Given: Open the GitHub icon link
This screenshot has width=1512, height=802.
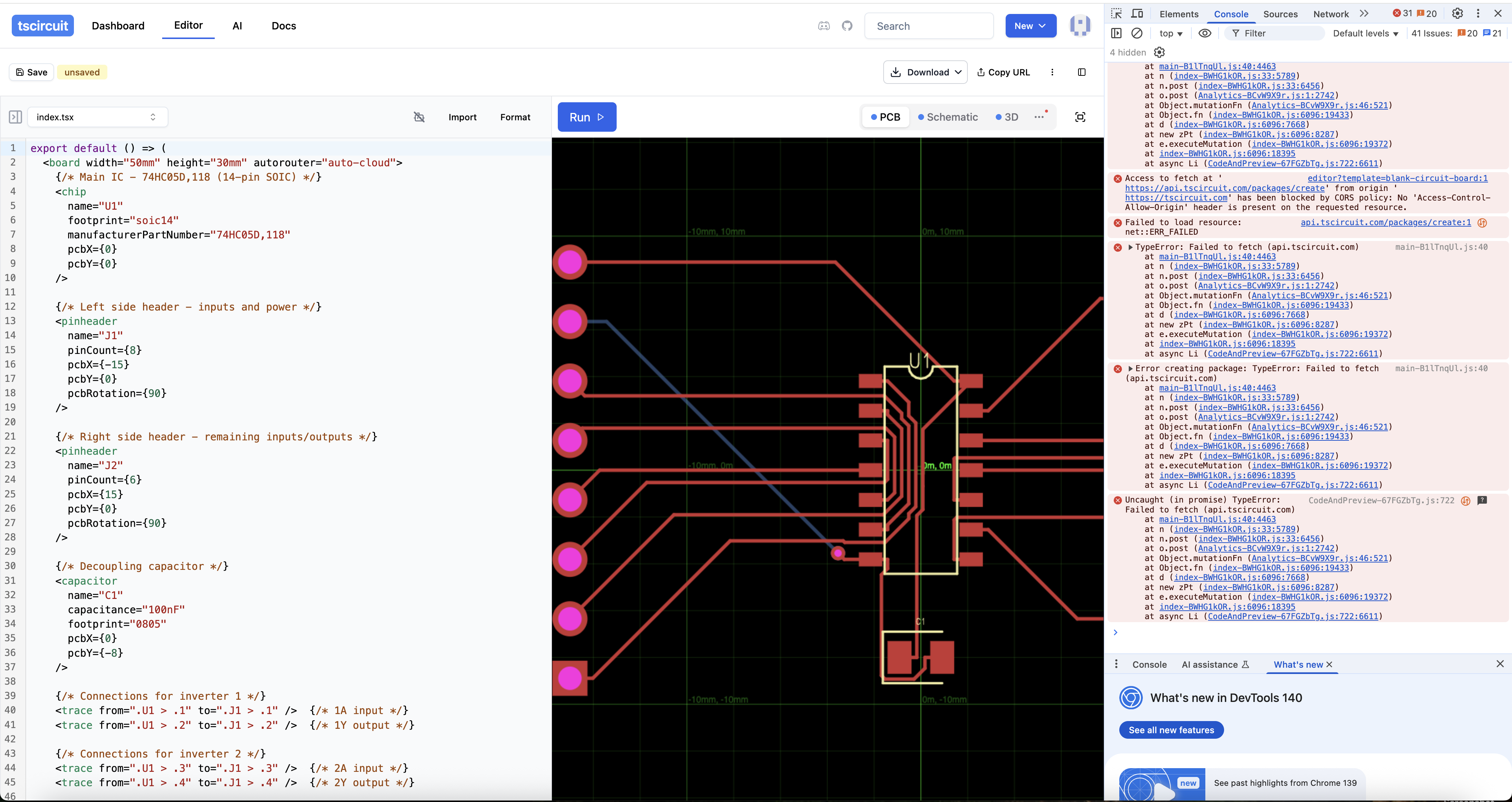Looking at the screenshot, I should coord(846,26).
